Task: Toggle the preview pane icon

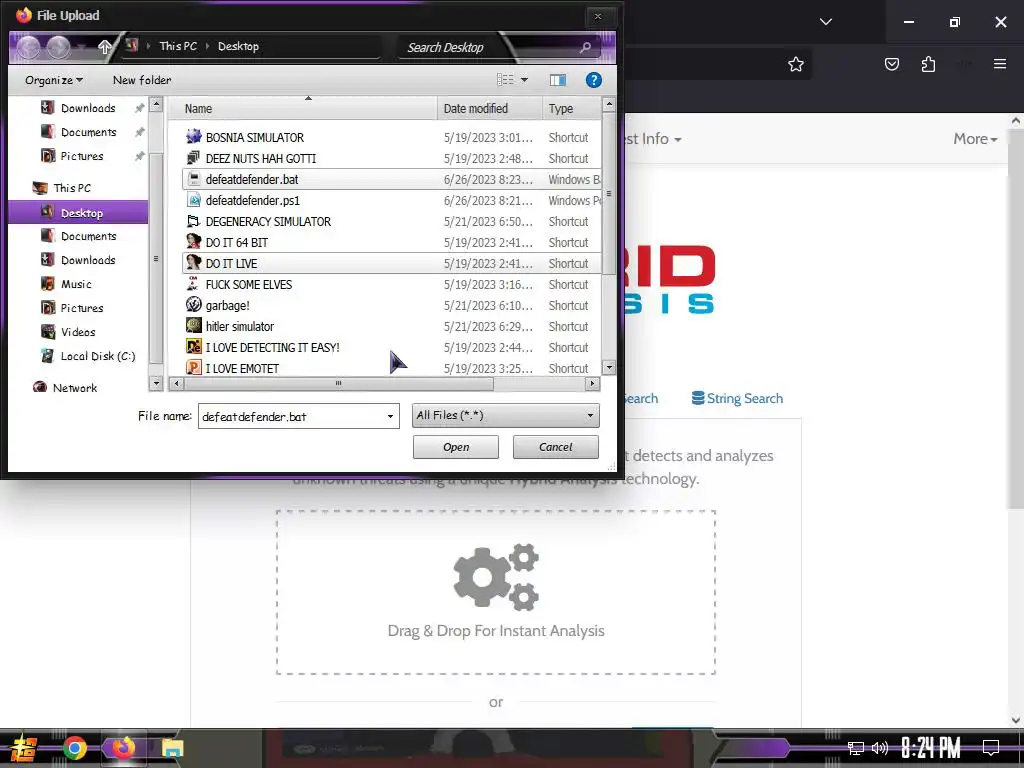Action: tap(558, 80)
